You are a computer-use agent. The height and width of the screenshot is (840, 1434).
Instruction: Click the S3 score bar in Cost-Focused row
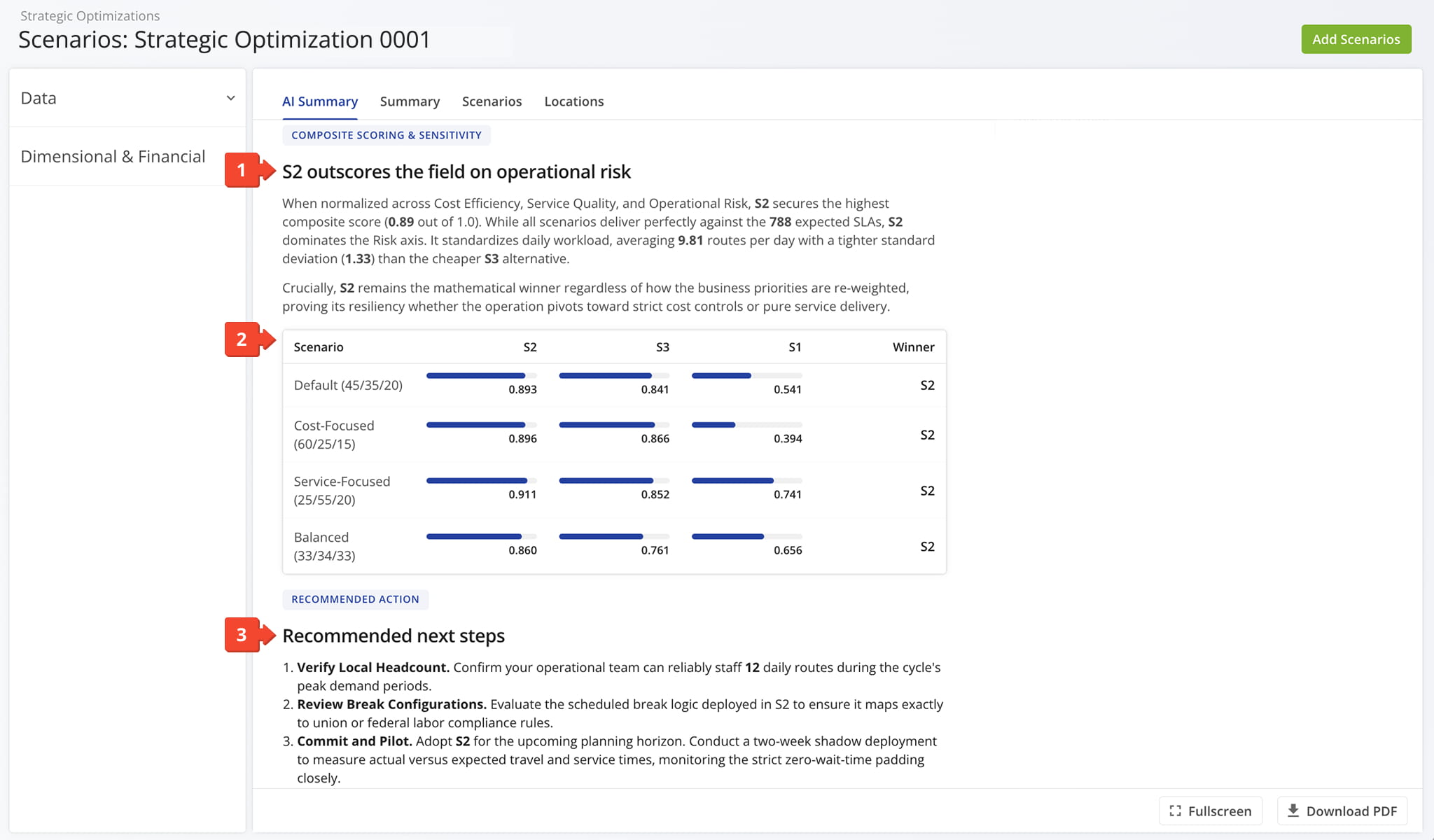pyautogui.click(x=614, y=425)
